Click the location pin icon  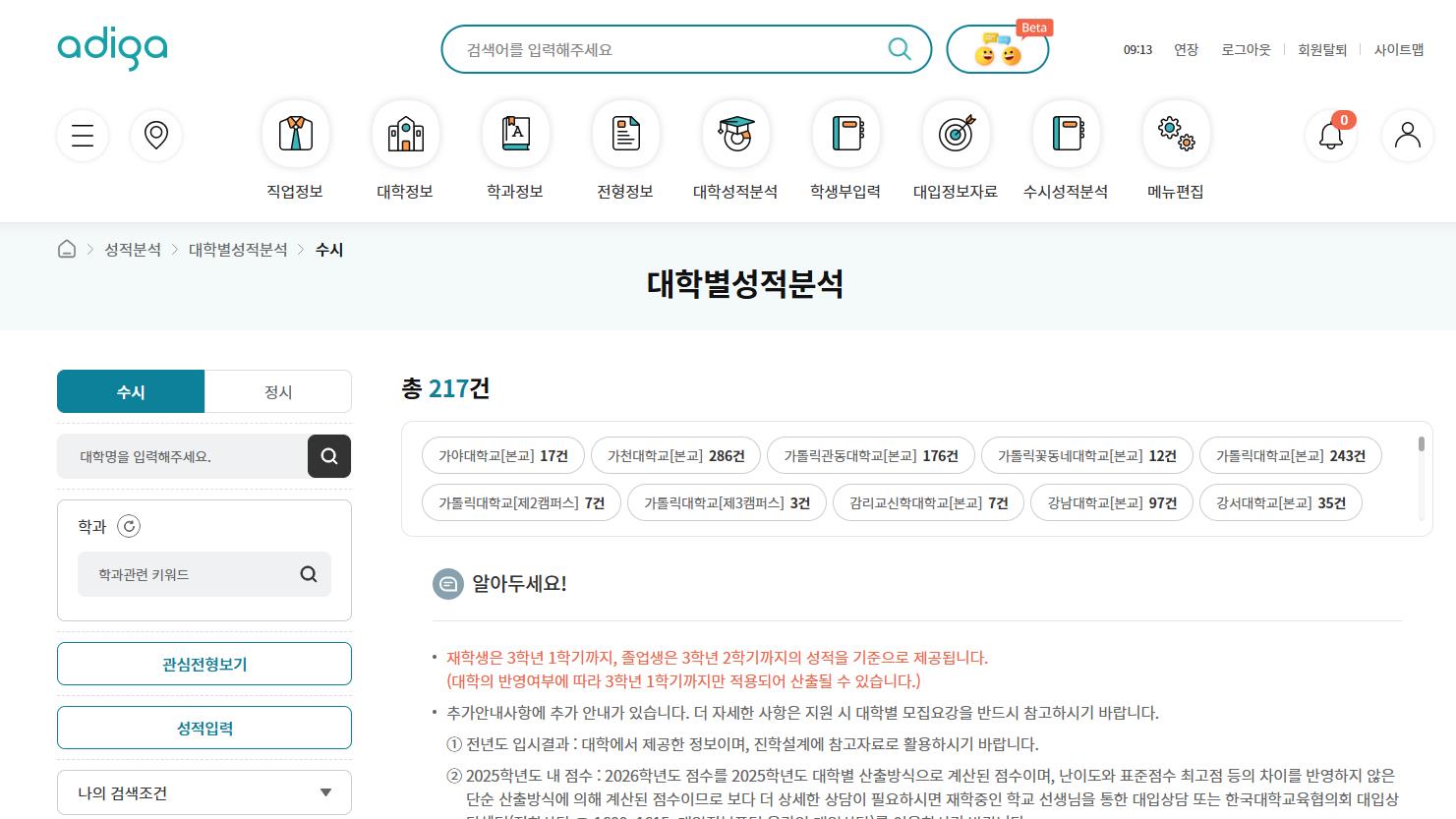[156, 136]
